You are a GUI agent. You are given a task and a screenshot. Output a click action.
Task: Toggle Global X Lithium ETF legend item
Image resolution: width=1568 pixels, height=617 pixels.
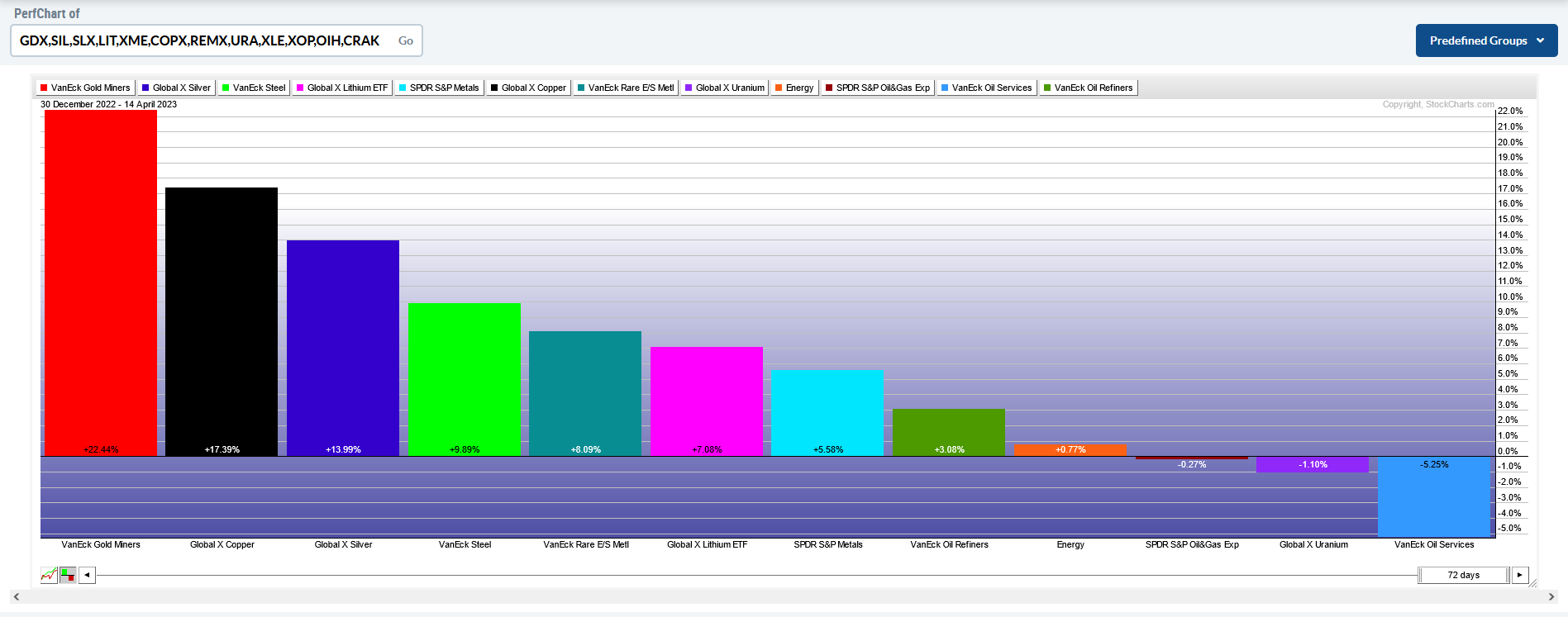(x=342, y=88)
